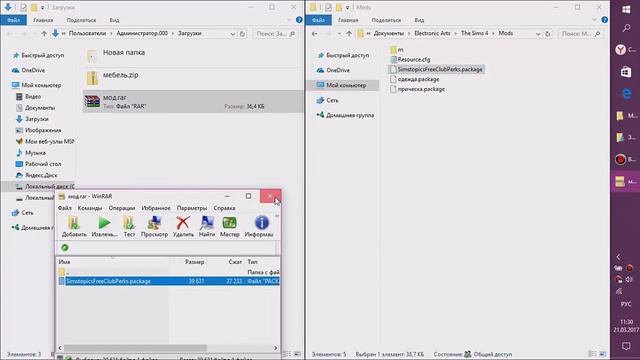Select Новая папка folder in Загрузки
This screenshot has width=640, height=360.
124,53
